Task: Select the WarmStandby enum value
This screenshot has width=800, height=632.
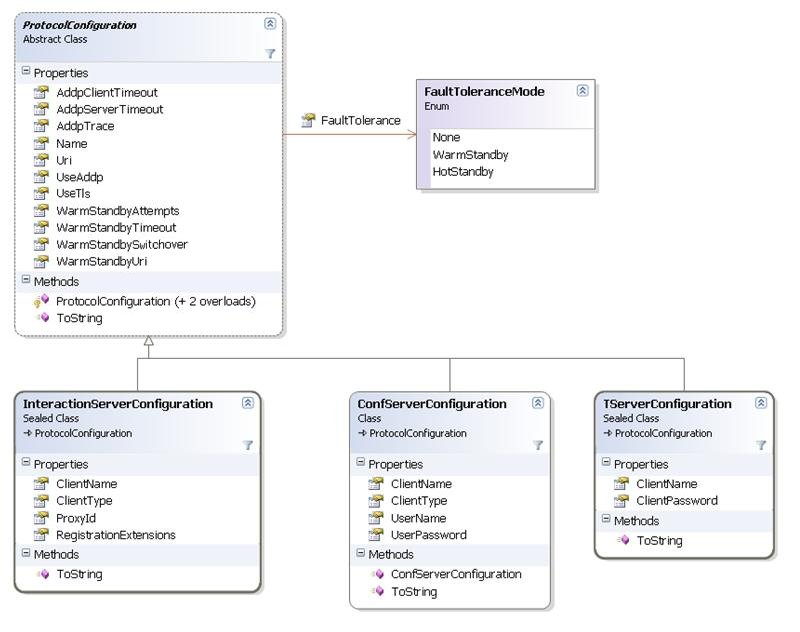Action: tap(470, 155)
